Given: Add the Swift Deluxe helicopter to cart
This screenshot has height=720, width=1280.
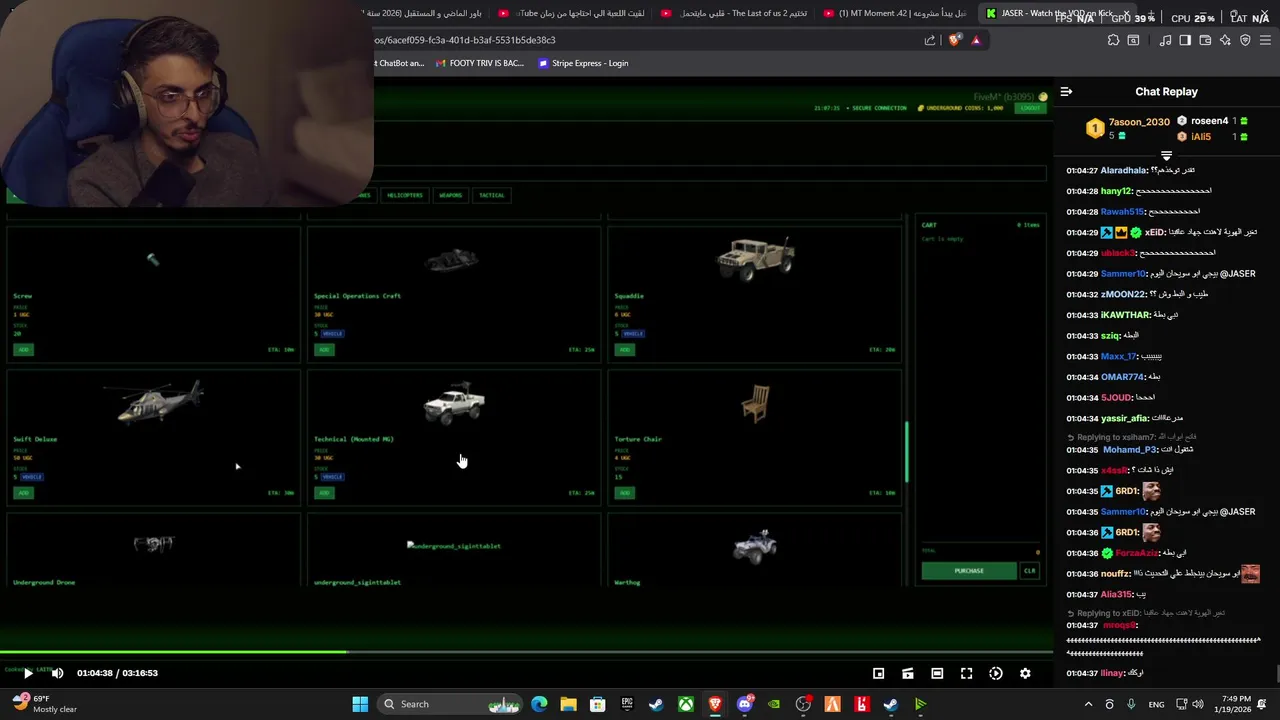Looking at the screenshot, I should pyautogui.click(x=23, y=493).
